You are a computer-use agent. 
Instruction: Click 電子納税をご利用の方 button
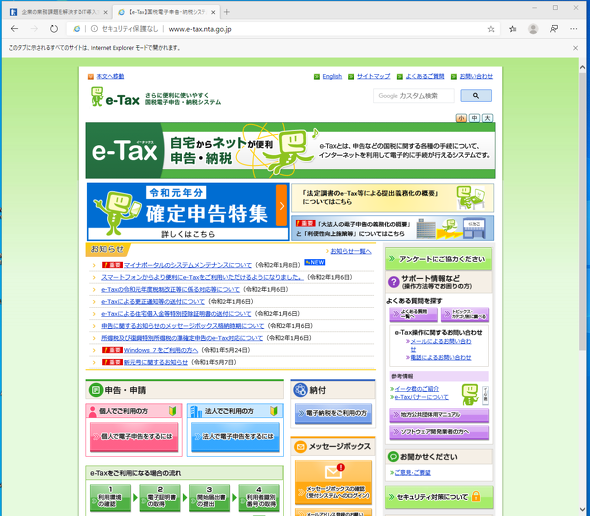pos(333,414)
